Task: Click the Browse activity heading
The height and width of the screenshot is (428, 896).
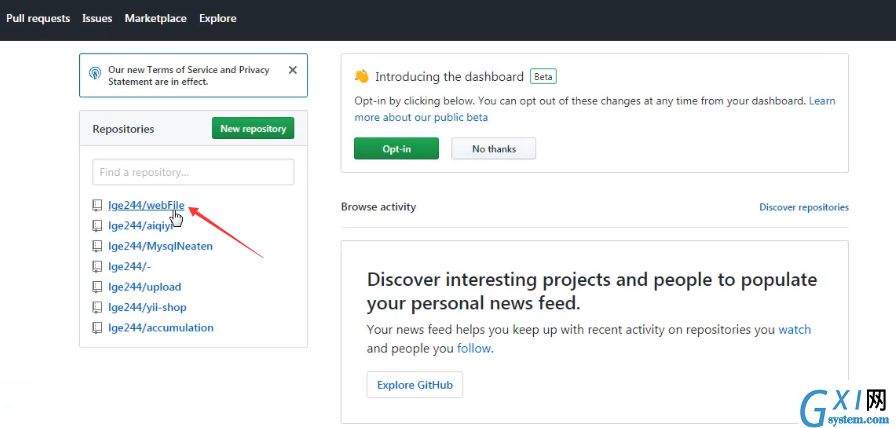Action: point(378,207)
